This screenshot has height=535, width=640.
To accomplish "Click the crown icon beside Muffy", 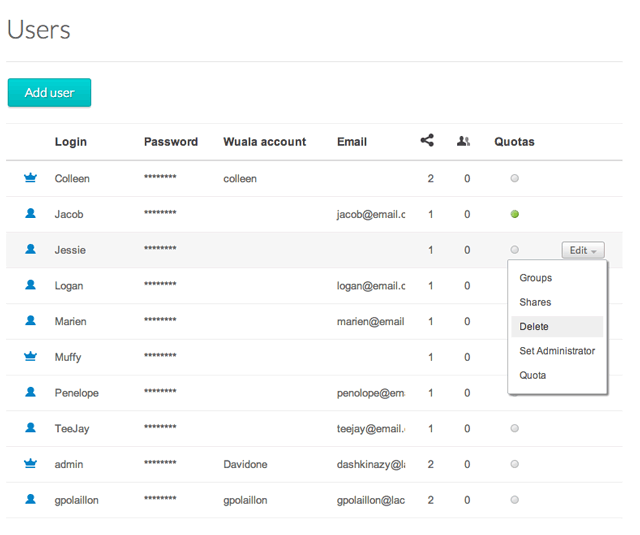I will point(30,357).
